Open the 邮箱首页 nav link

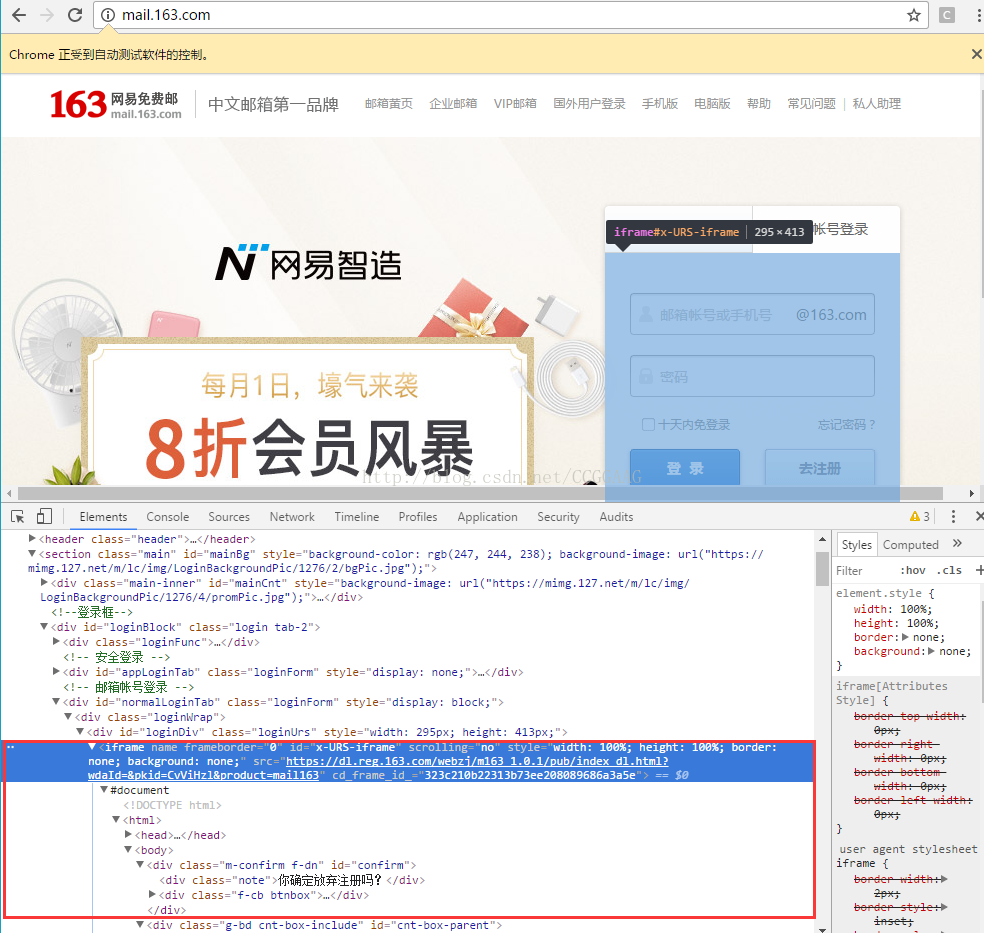point(389,104)
